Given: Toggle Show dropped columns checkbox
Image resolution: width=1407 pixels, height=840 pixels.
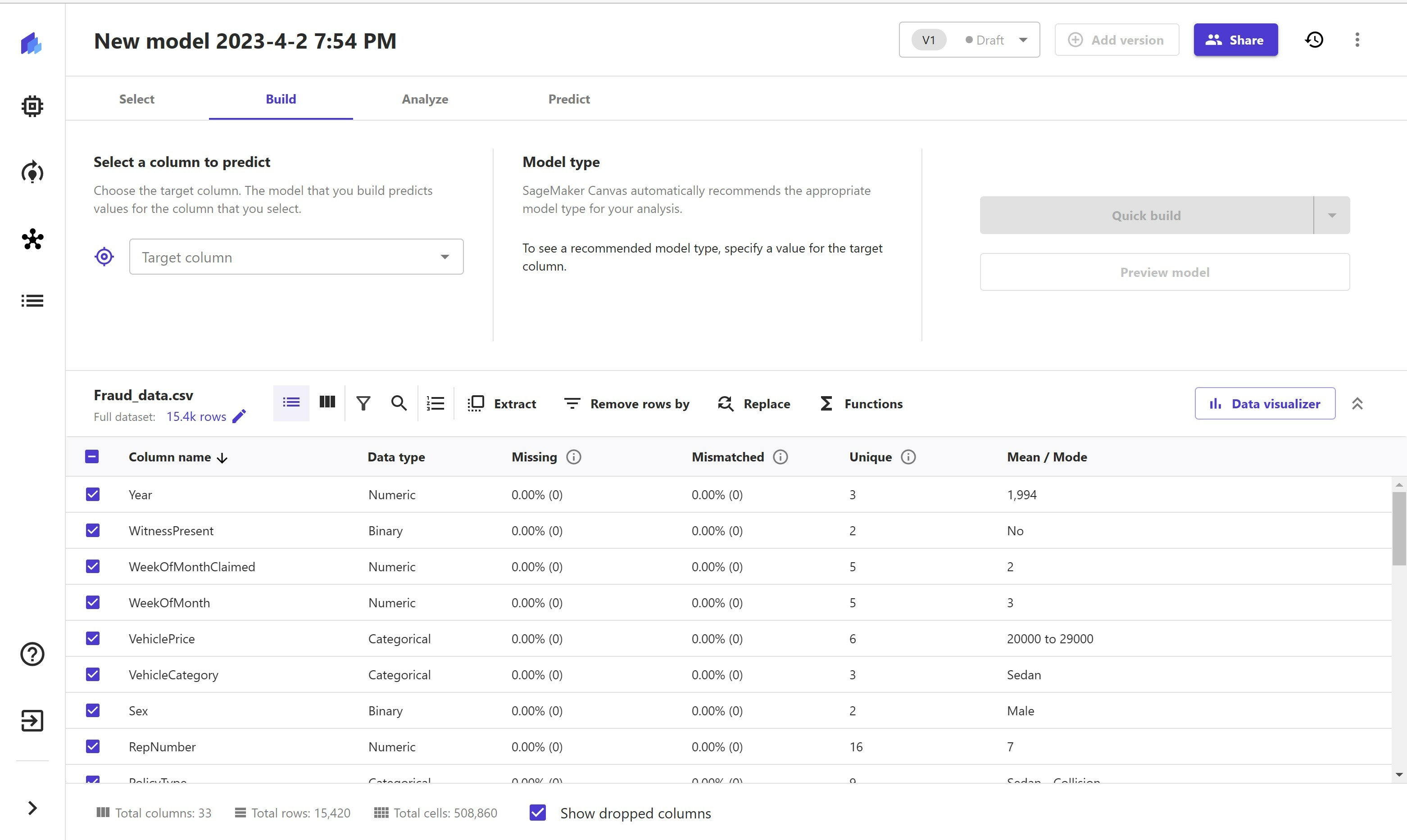Looking at the screenshot, I should (537, 813).
